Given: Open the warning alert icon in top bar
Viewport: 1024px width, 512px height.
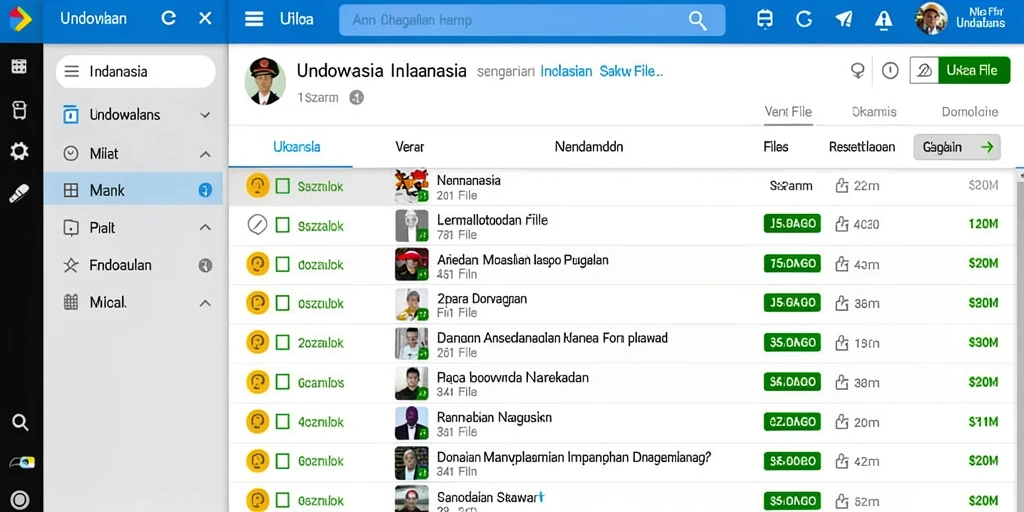Looking at the screenshot, I should click(883, 20).
